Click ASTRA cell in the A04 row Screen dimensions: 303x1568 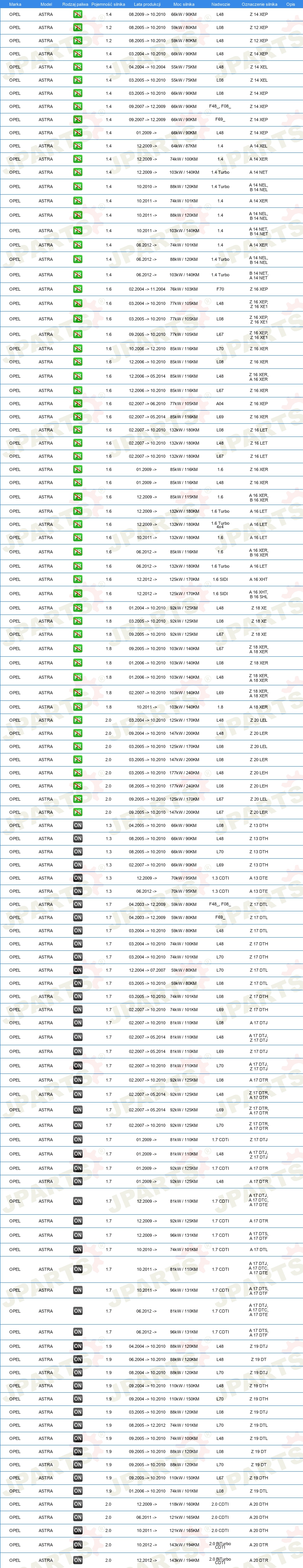click(x=46, y=404)
